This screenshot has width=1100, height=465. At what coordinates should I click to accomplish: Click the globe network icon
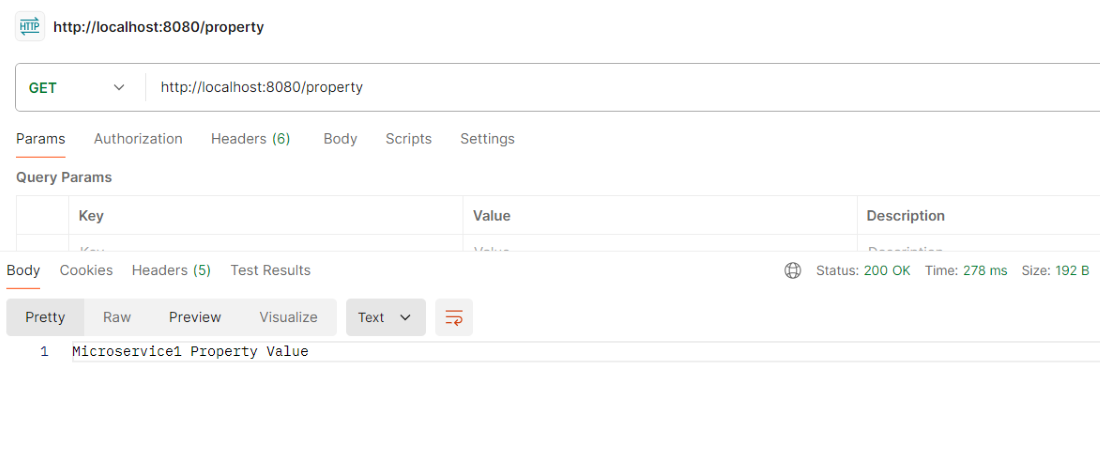[793, 270]
